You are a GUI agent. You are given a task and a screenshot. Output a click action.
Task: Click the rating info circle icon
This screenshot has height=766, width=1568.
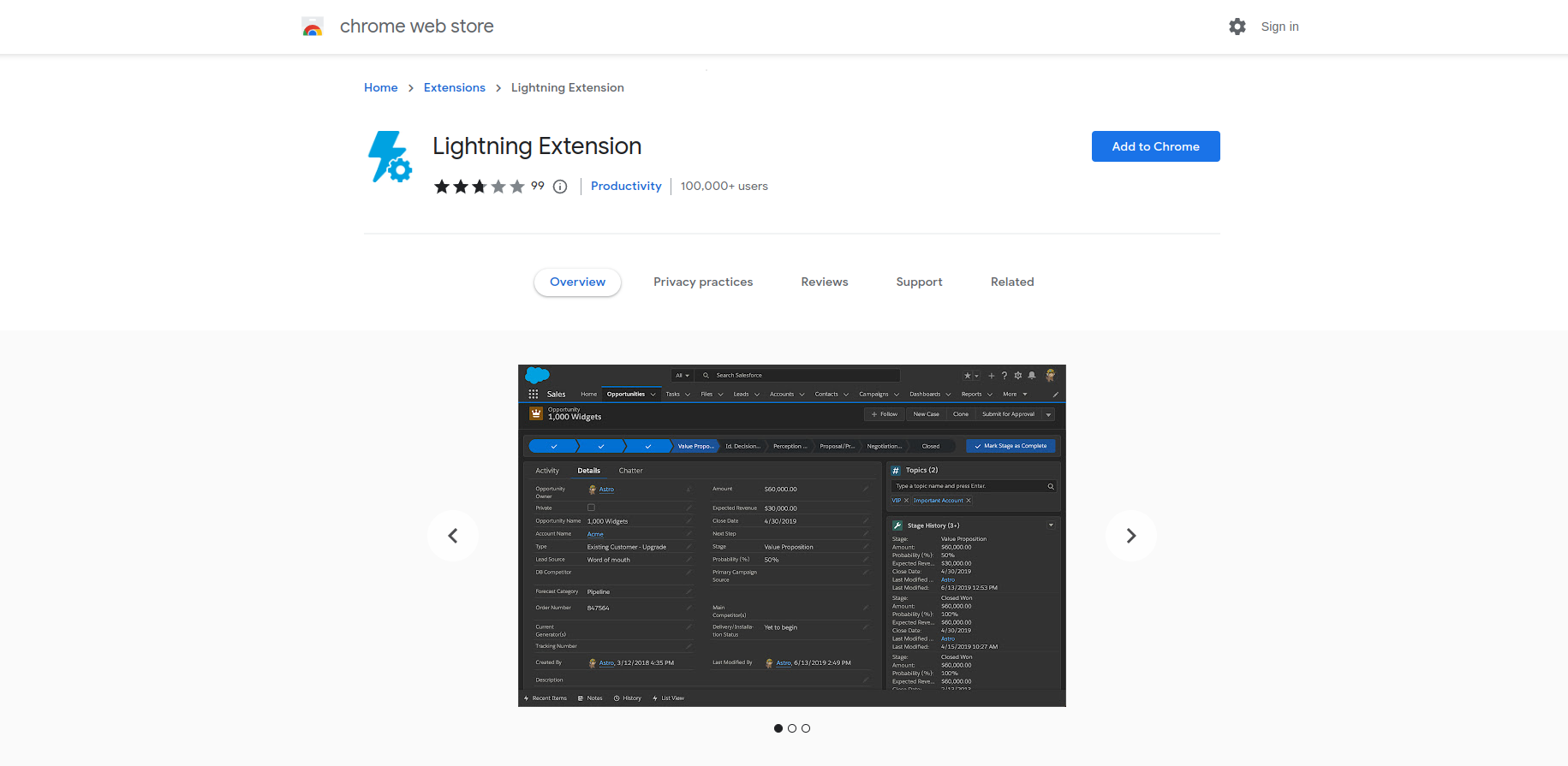(560, 187)
